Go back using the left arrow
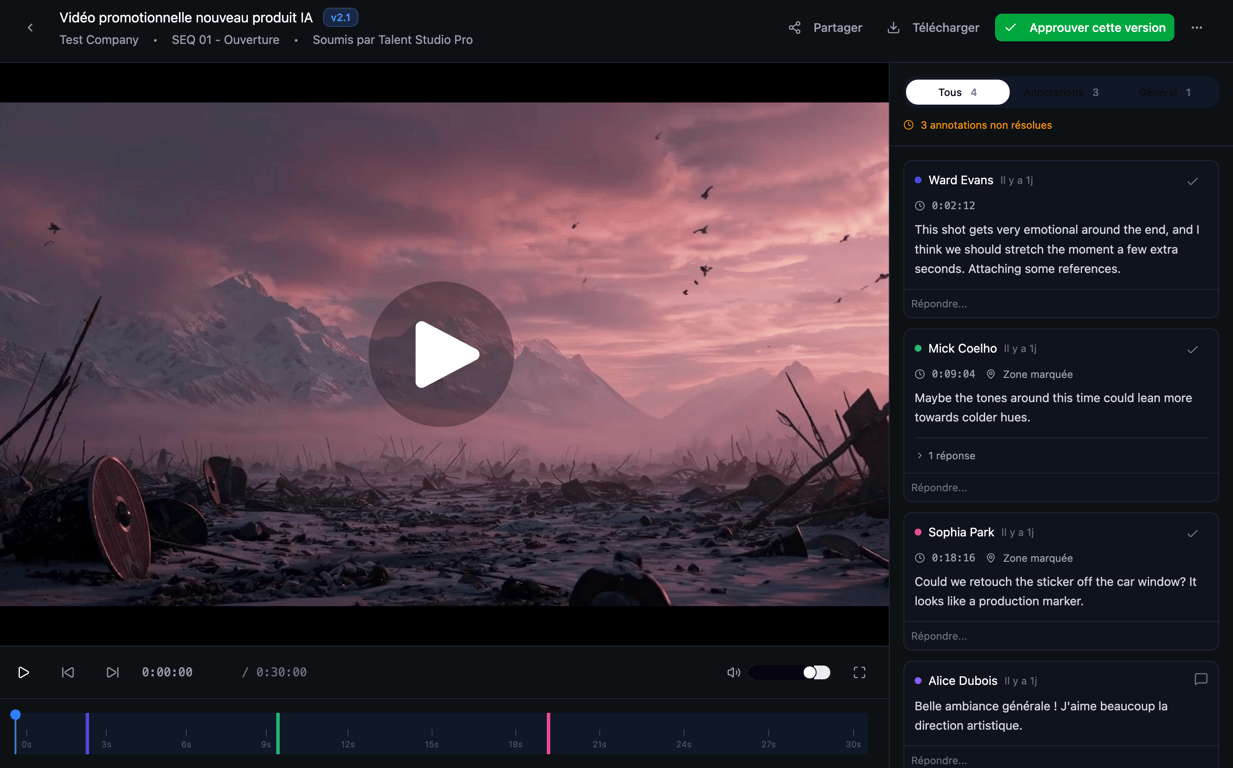The image size is (1233, 768). [30, 28]
